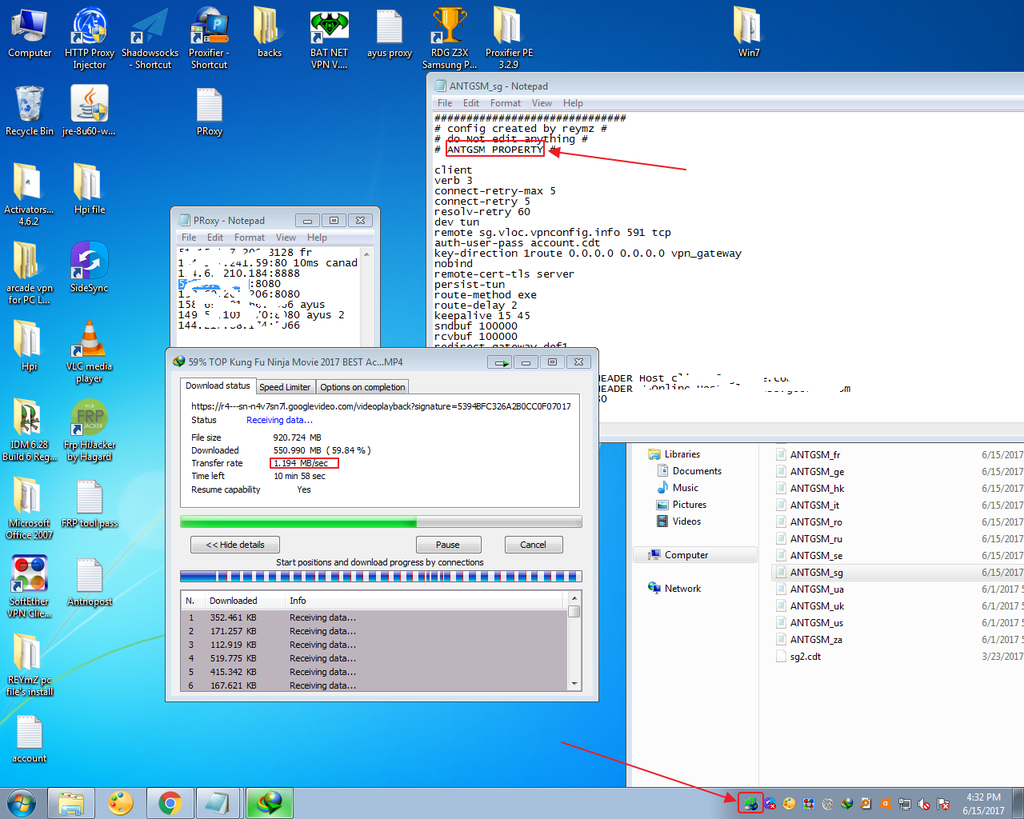The image size is (1024, 819).
Task: Open the BAT NET VPN desktop icon
Action: (329, 27)
